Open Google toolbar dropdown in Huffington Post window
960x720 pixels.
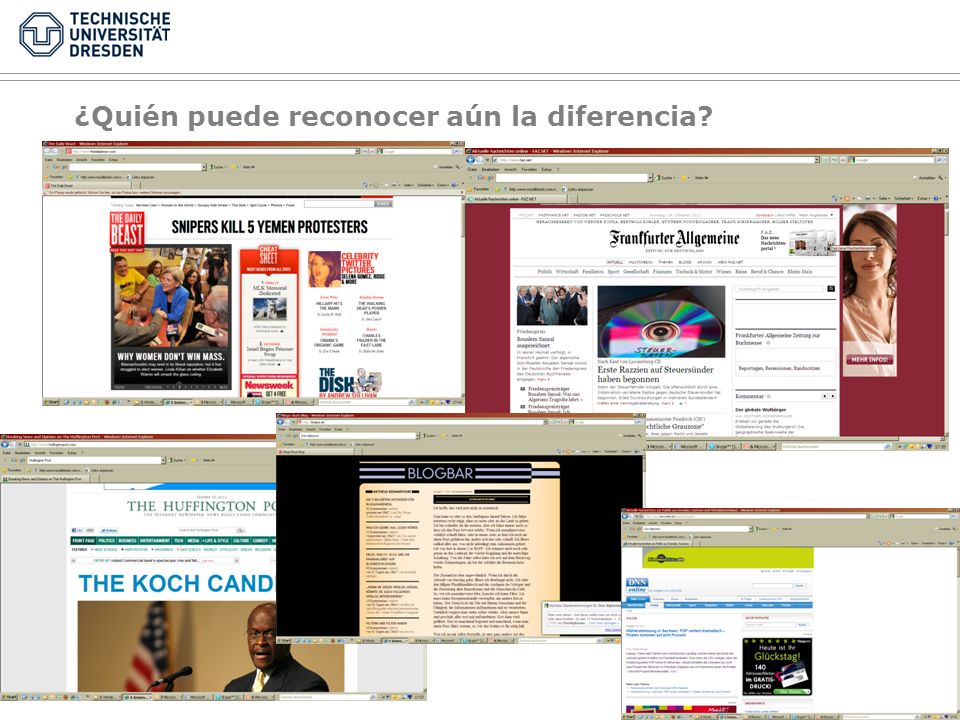pos(163,460)
